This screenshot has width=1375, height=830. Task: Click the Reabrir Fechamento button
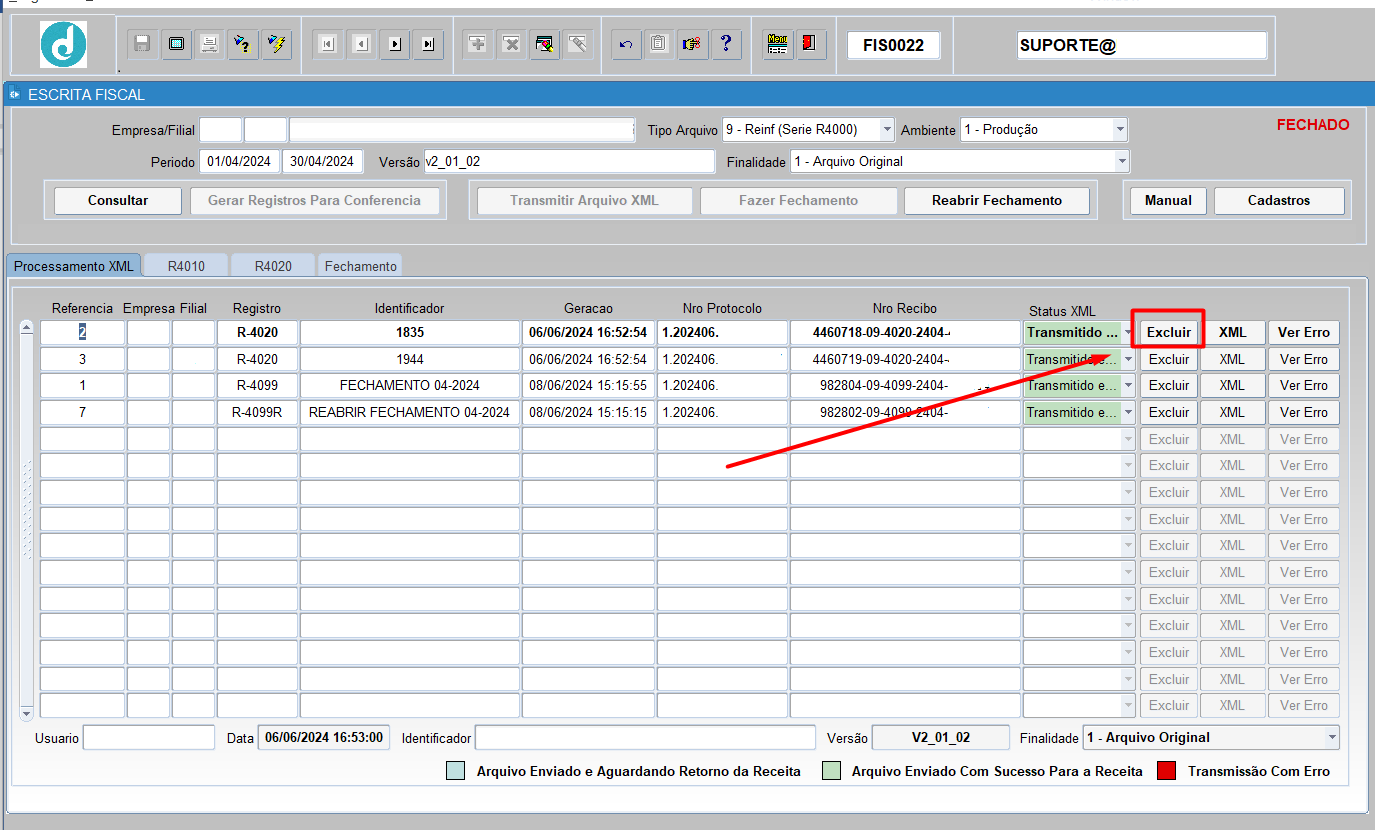point(997,200)
